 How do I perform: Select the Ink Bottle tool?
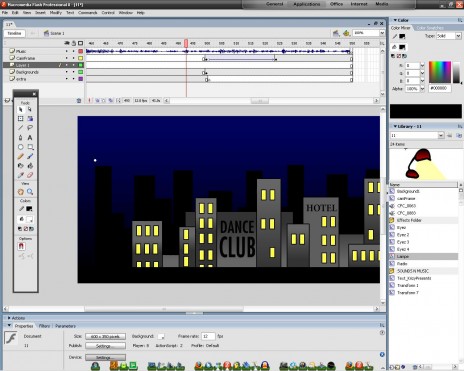coord(21,166)
